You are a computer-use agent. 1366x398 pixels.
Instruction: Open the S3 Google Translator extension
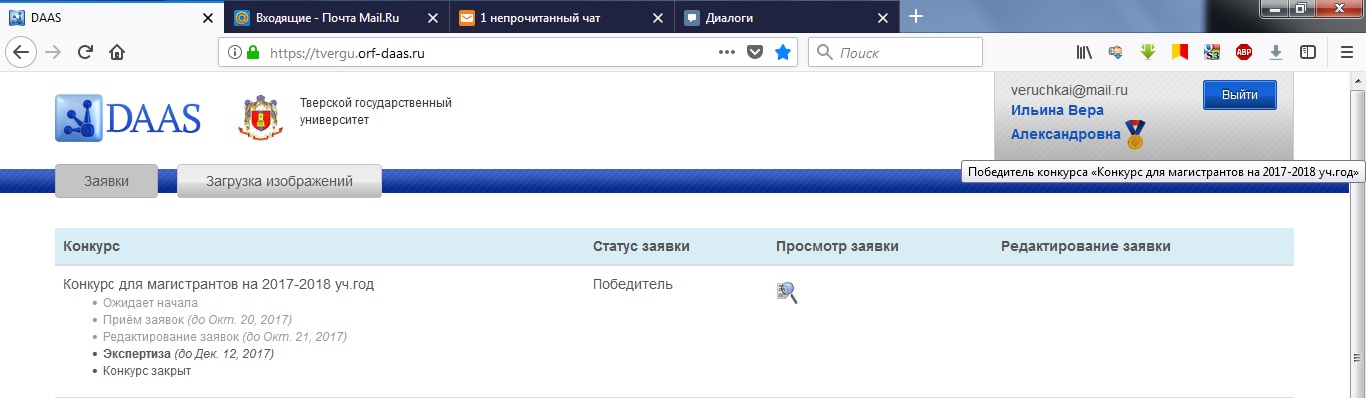coord(1212,53)
